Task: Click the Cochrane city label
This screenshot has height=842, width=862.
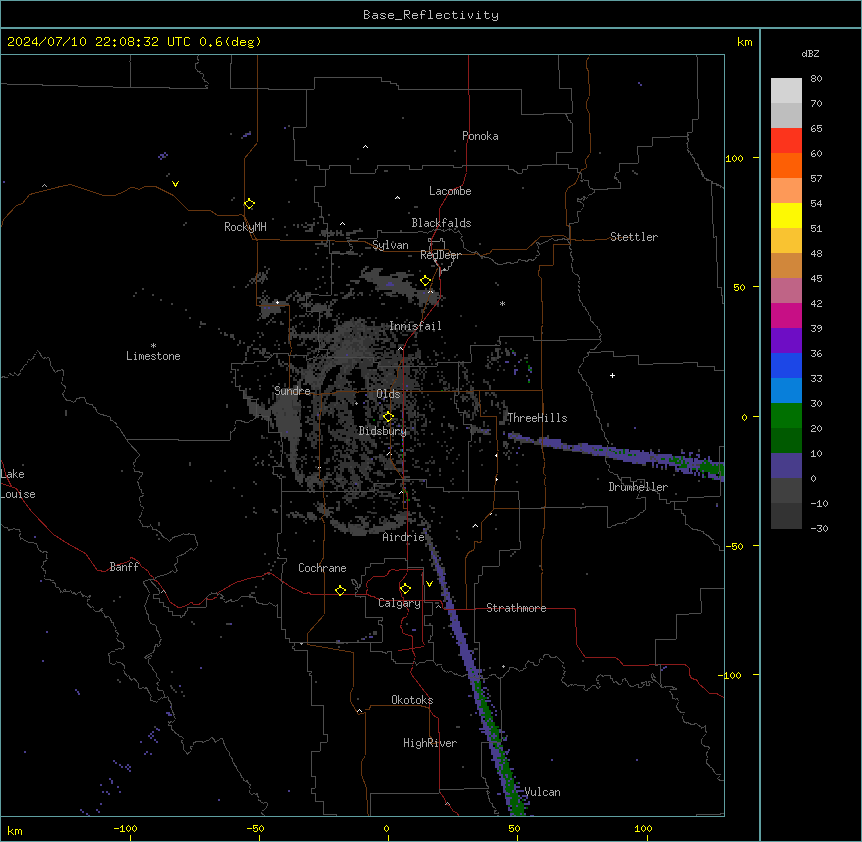Action: point(322,568)
